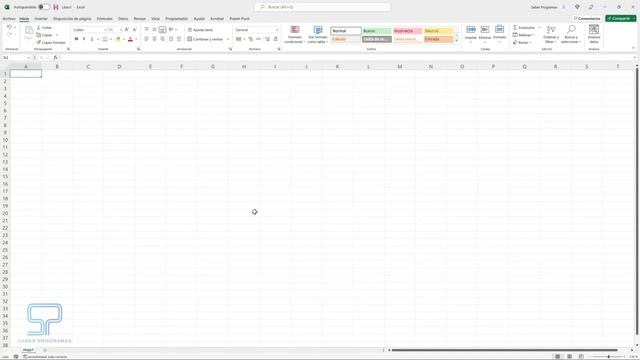640x360 pixels.
Task: Click the Search box in title bar
Action: 322,7
